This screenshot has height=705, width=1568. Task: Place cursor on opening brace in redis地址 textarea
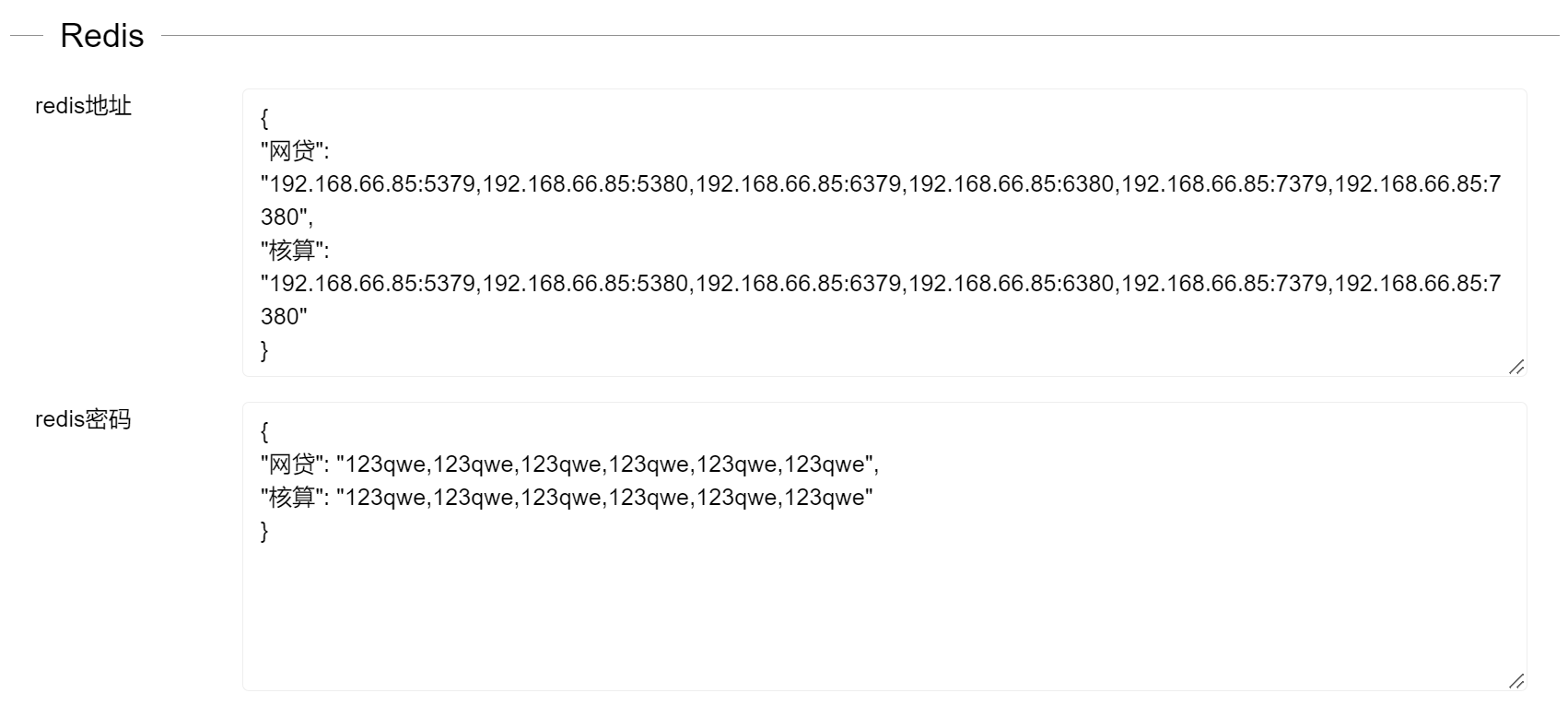tap(264, 117)
